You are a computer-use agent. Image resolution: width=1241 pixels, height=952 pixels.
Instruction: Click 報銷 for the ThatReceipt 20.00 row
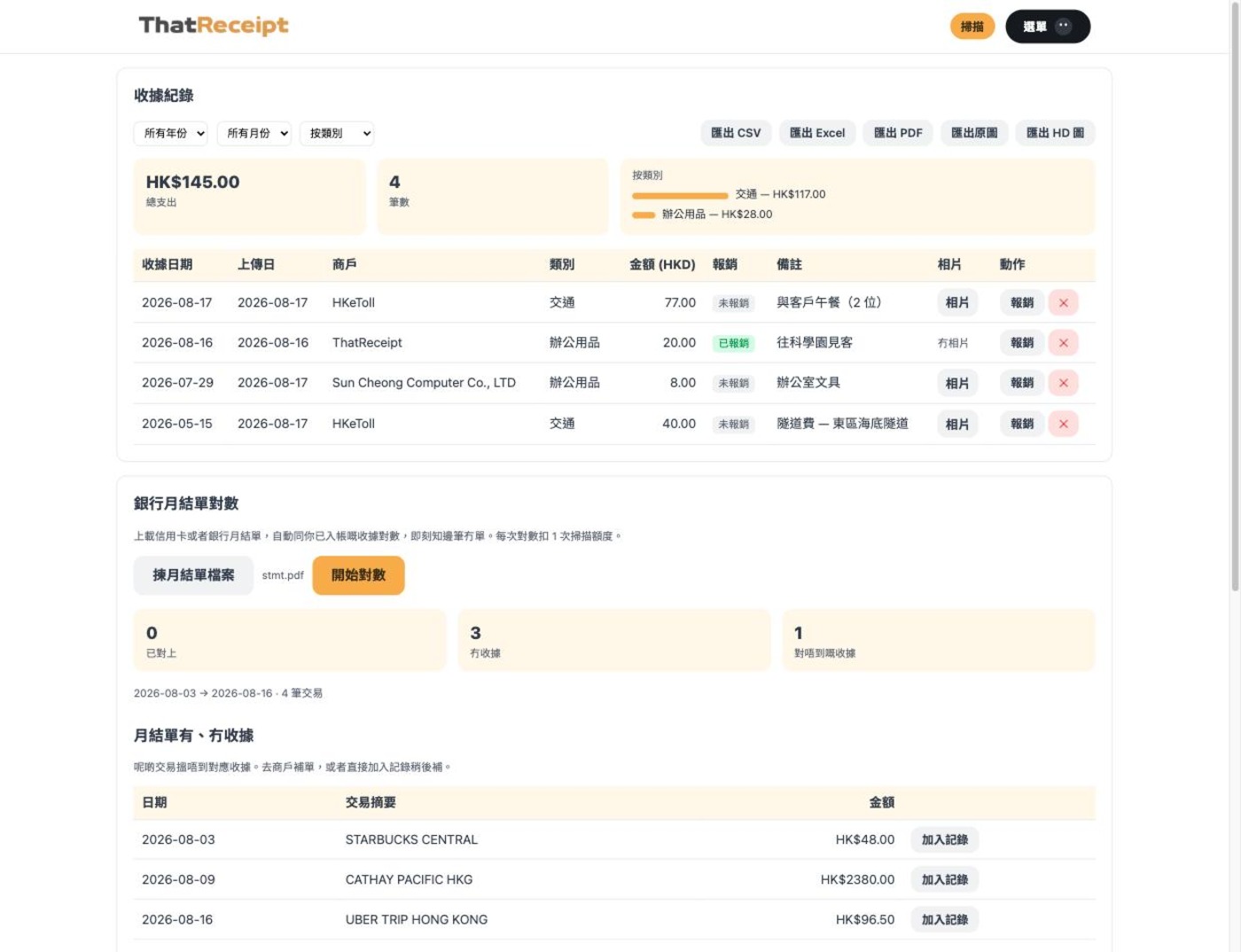[x=1022, y=342]
